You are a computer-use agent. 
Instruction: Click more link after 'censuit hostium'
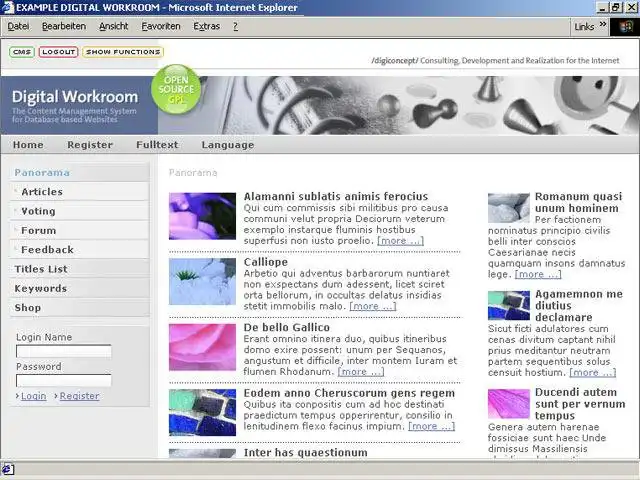coord(593,373)
